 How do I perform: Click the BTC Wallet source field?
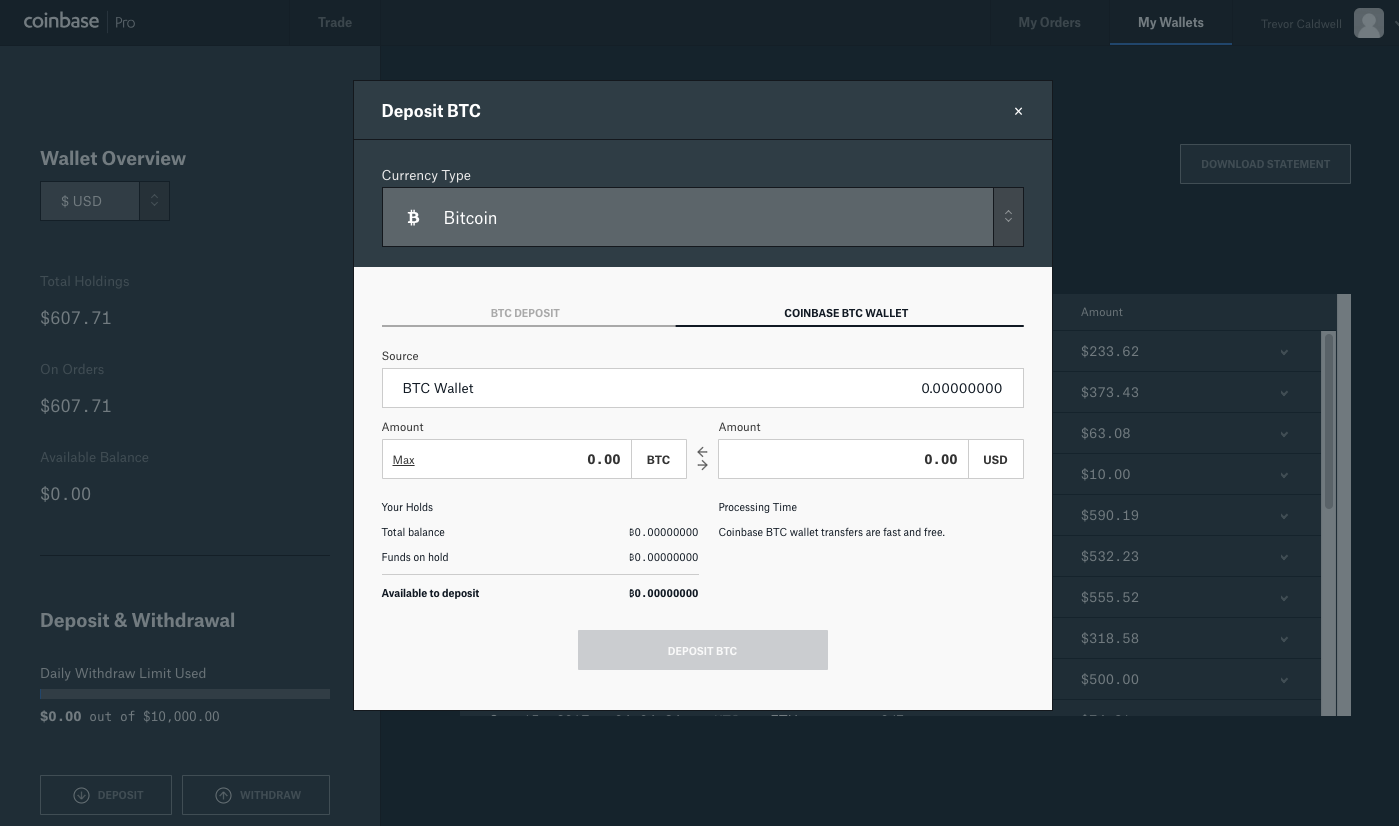702,388
